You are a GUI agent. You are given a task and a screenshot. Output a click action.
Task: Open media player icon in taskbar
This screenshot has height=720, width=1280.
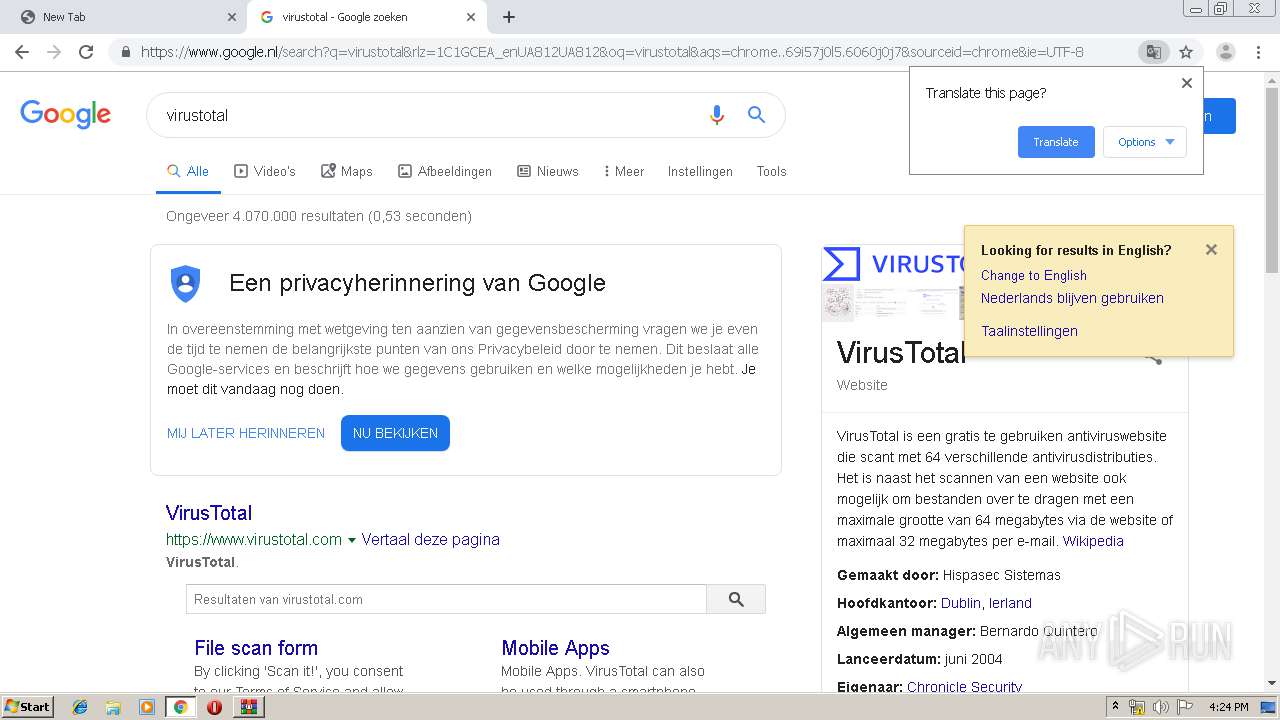pos(147,707)
